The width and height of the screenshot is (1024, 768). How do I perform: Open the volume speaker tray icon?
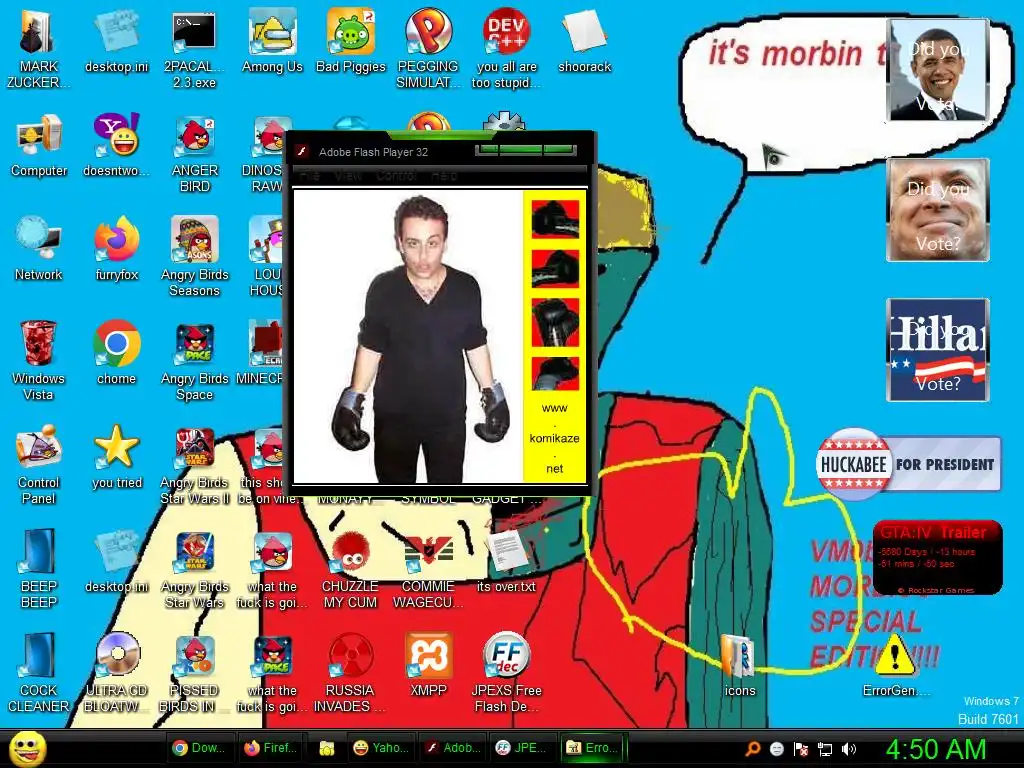pyautogui.click(x=849, y=748)
